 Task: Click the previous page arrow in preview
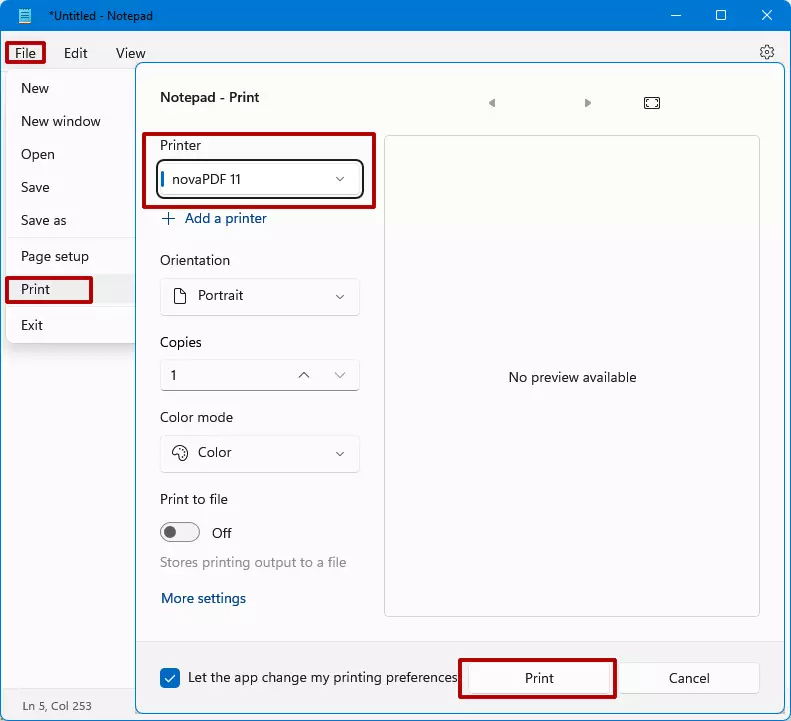point(492,103)
